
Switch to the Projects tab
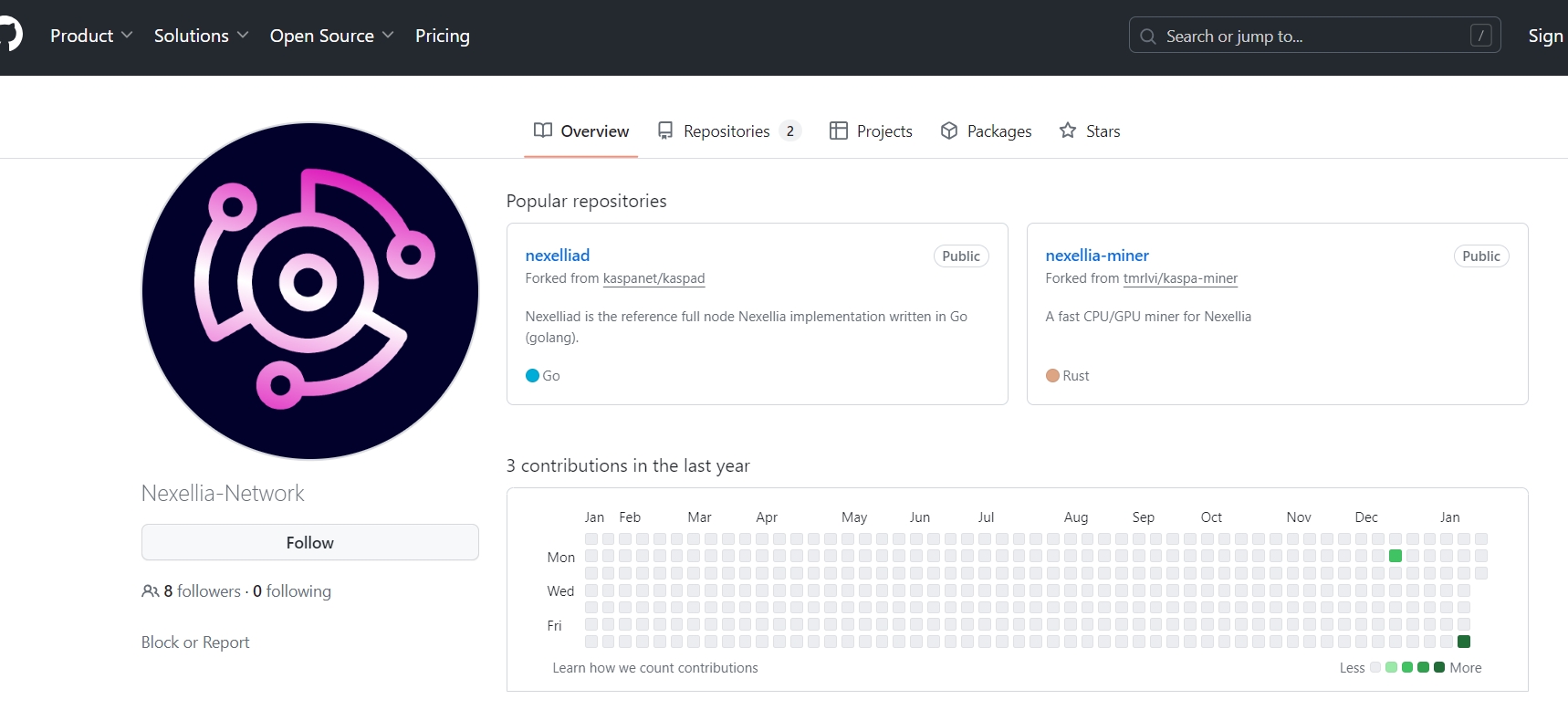pyautogui.click(x=871, y=131)
